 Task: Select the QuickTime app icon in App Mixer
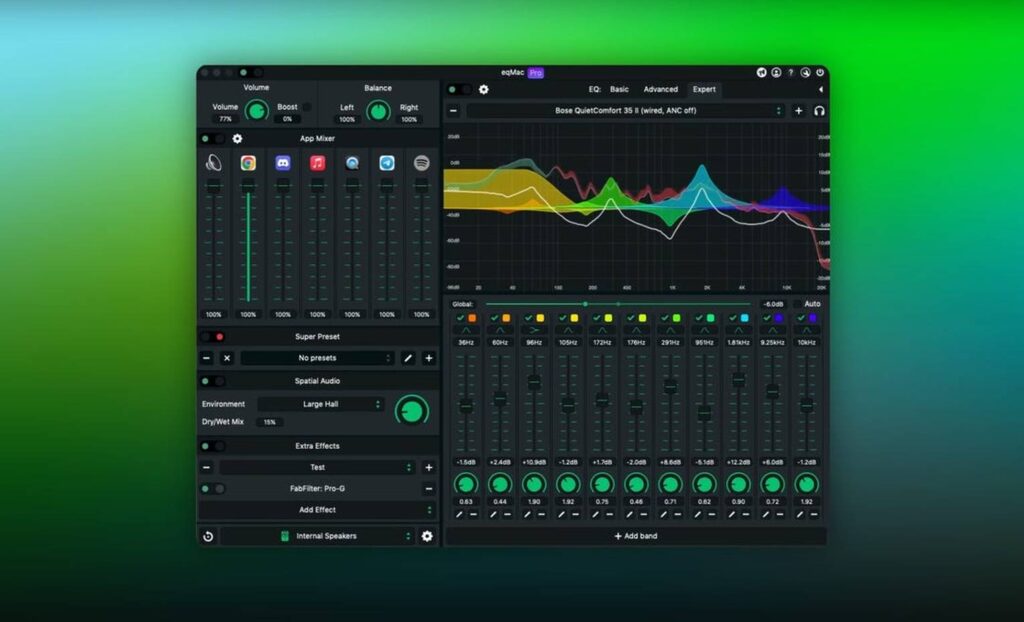pos(352,163)
